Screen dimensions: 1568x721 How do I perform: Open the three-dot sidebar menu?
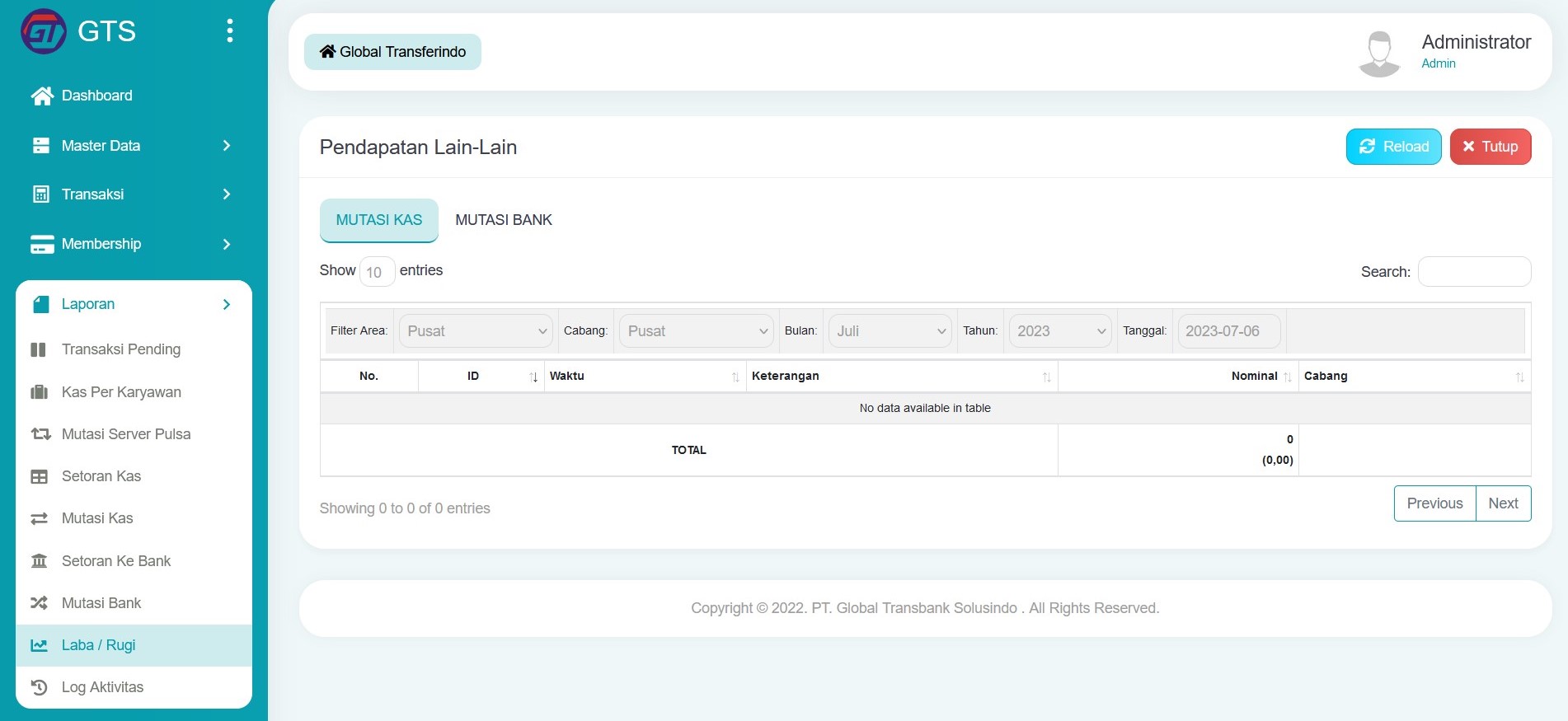pyautogui.click(x=230, y=30)
